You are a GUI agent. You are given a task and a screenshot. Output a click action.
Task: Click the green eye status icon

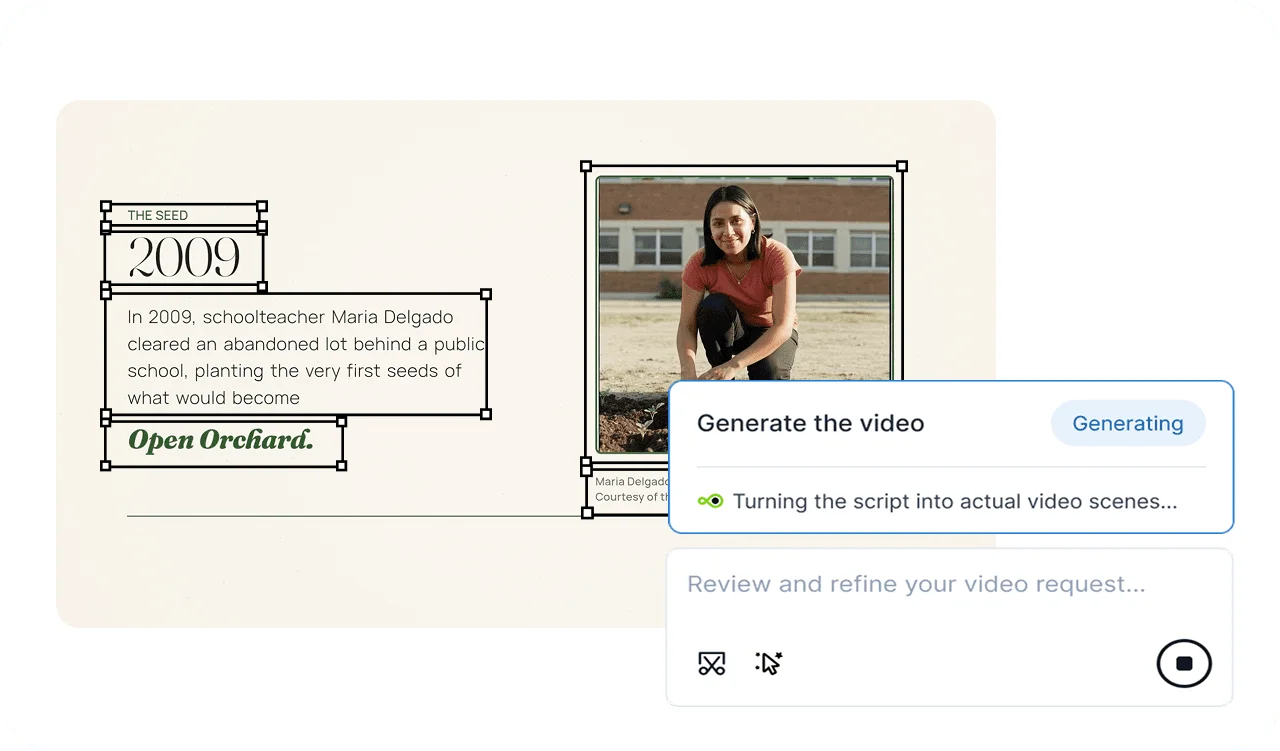pyautogui.click(x=710, y=501)
